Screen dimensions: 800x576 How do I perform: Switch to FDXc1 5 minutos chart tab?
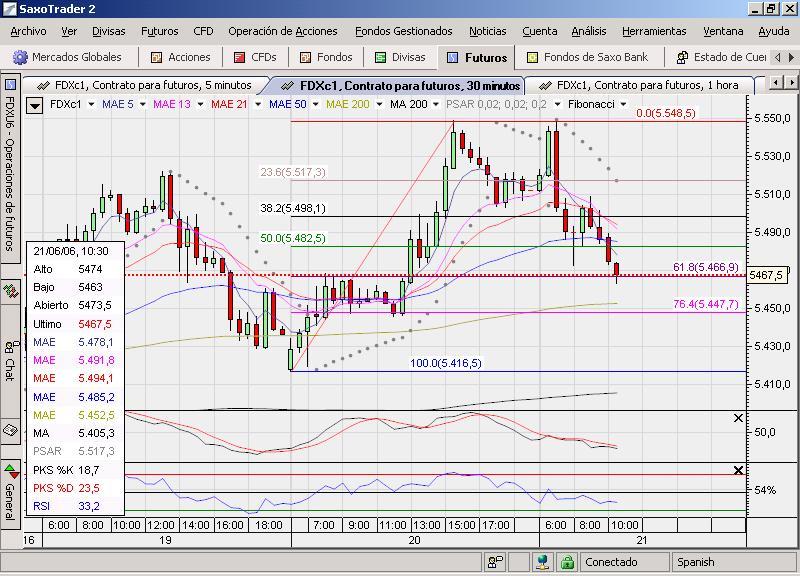(145, 85)
